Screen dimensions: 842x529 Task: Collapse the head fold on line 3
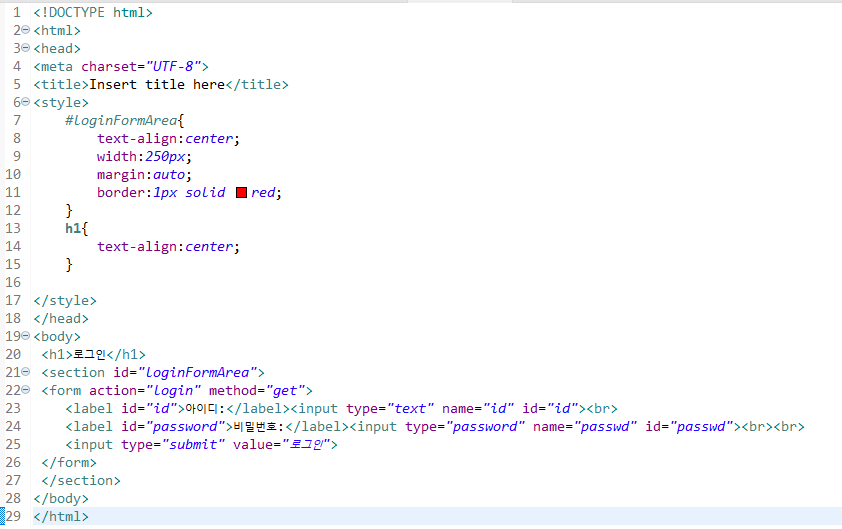[25, 48]
